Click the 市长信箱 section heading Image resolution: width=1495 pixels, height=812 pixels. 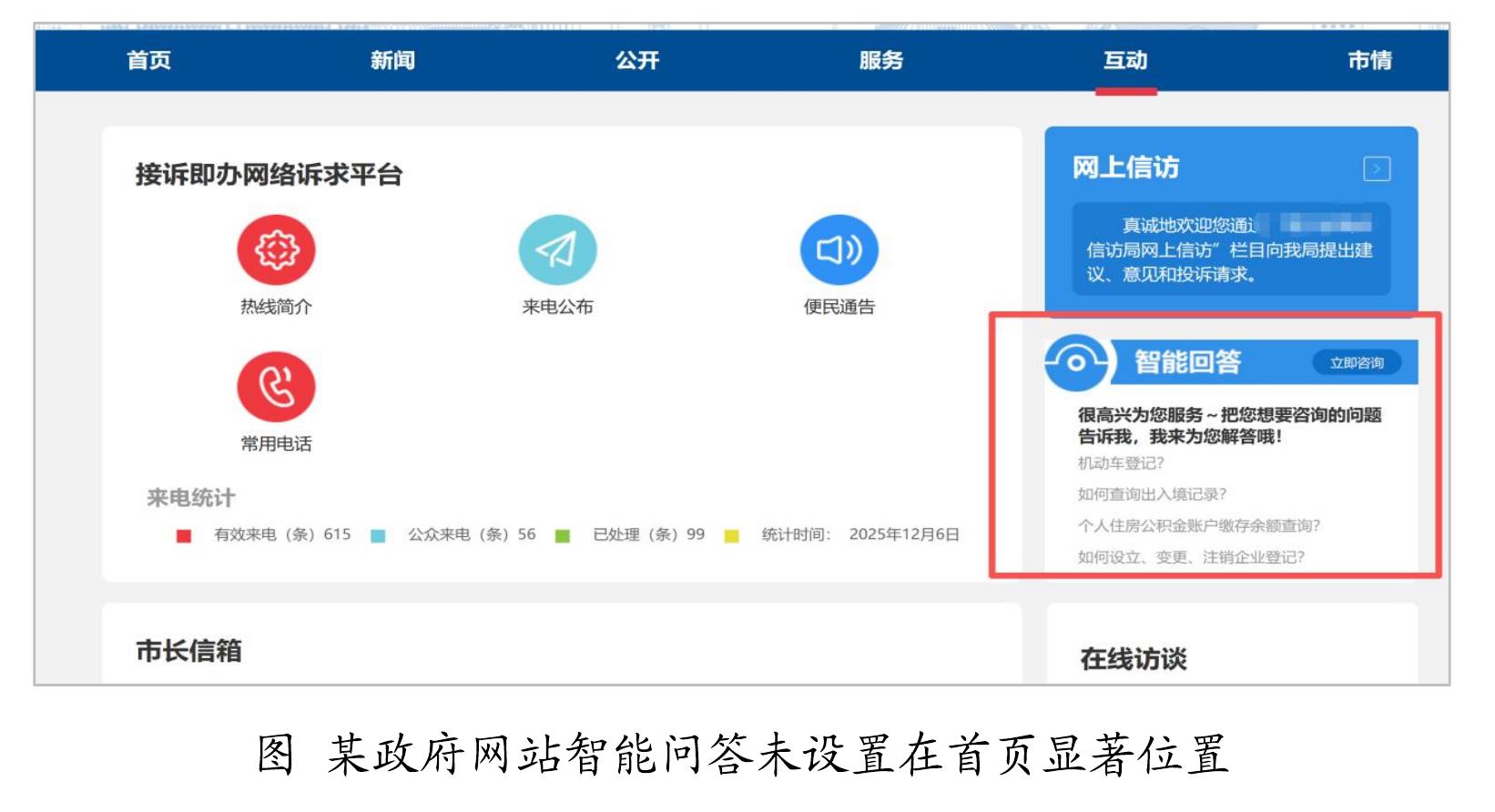click(x=188, y=651)
